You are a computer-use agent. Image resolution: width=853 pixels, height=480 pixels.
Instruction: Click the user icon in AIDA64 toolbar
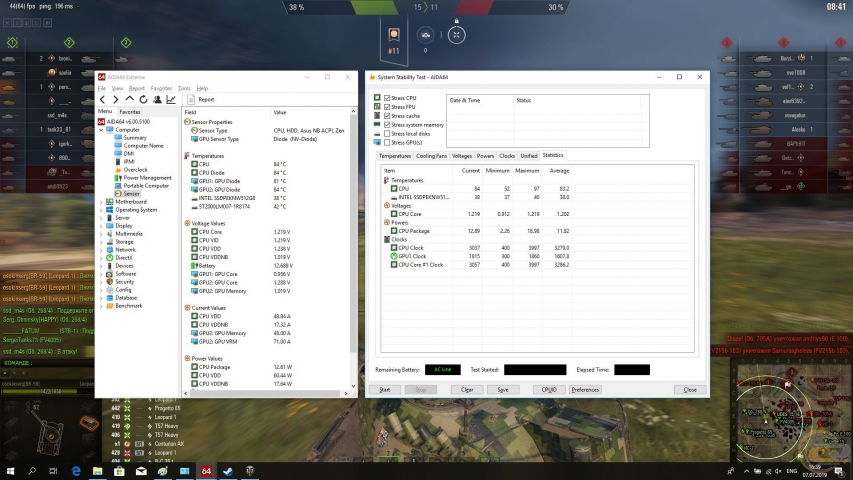[x=157, y=100]
